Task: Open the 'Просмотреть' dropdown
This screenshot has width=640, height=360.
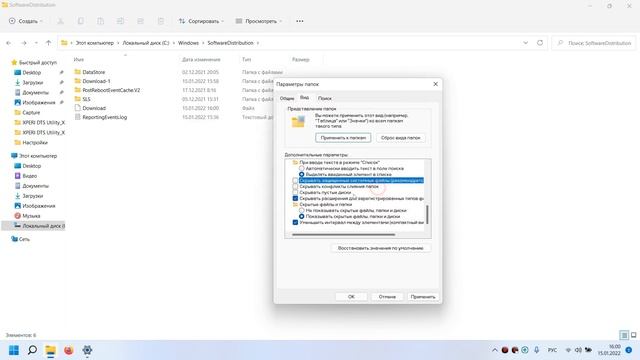Action: tap(259, 21)
